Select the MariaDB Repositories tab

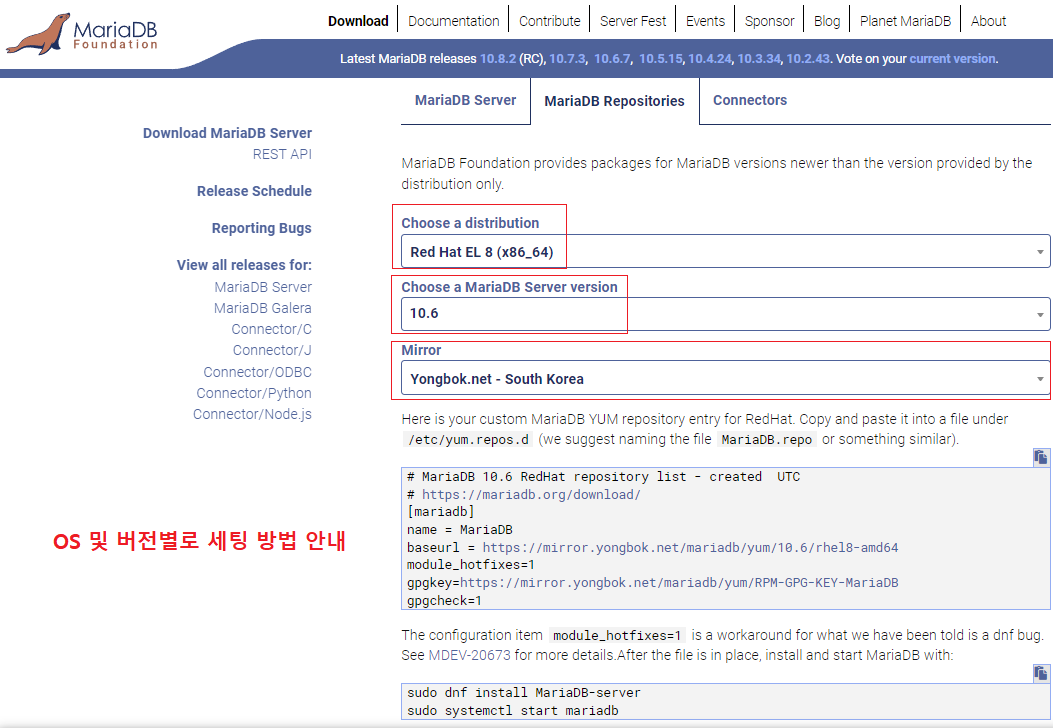[614, 101]
